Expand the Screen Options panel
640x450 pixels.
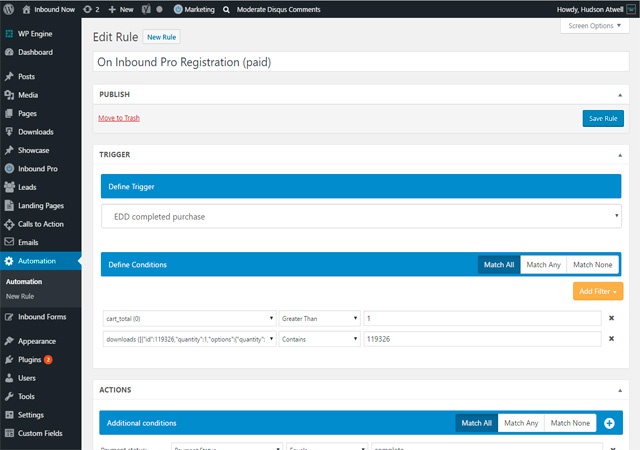click(x=595, y=26)
